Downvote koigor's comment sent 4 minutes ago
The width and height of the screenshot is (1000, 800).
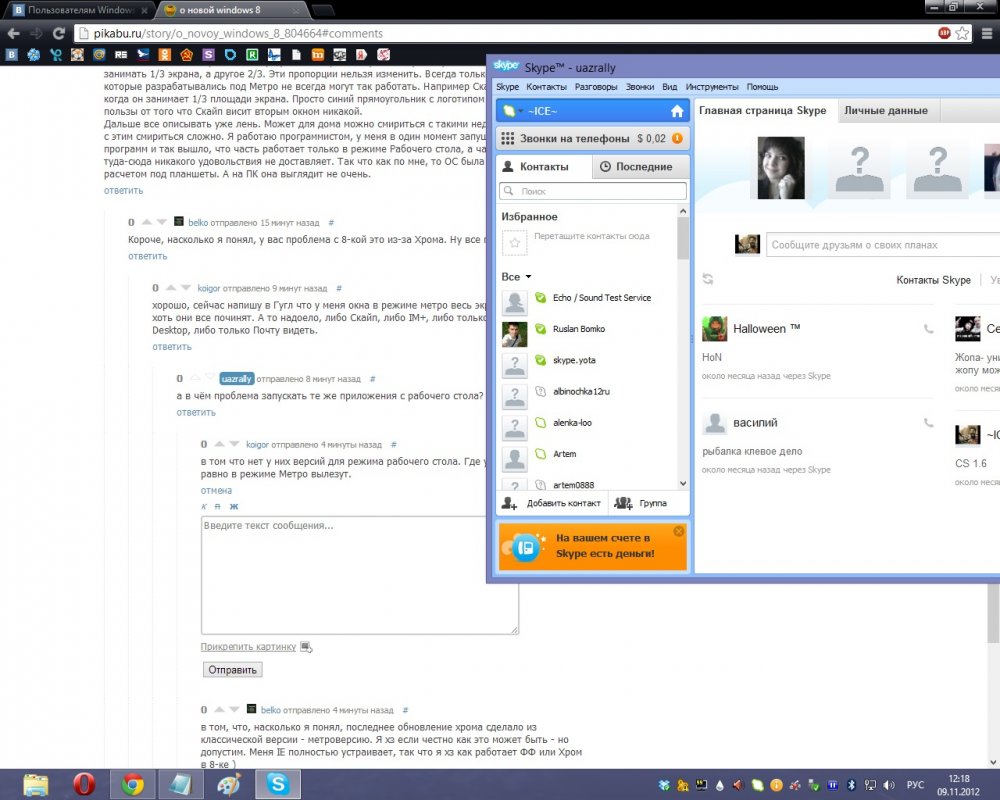coord(234,444)
